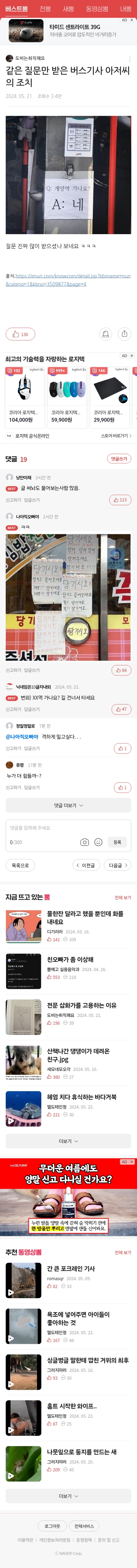Like the top comment with 113 likes
This screenshot has width=137, height=1568.
coord(120,500)
